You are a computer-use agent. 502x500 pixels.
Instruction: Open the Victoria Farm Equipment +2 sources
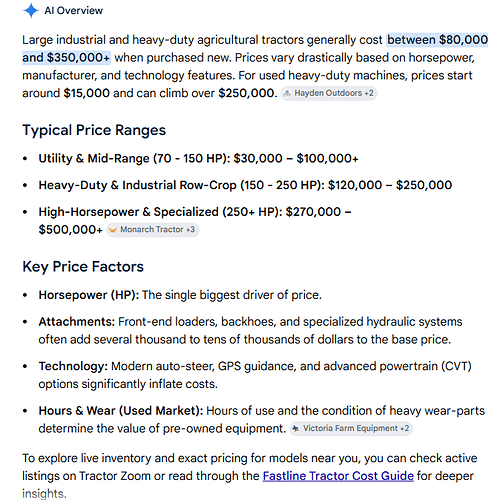pos(351,428)
